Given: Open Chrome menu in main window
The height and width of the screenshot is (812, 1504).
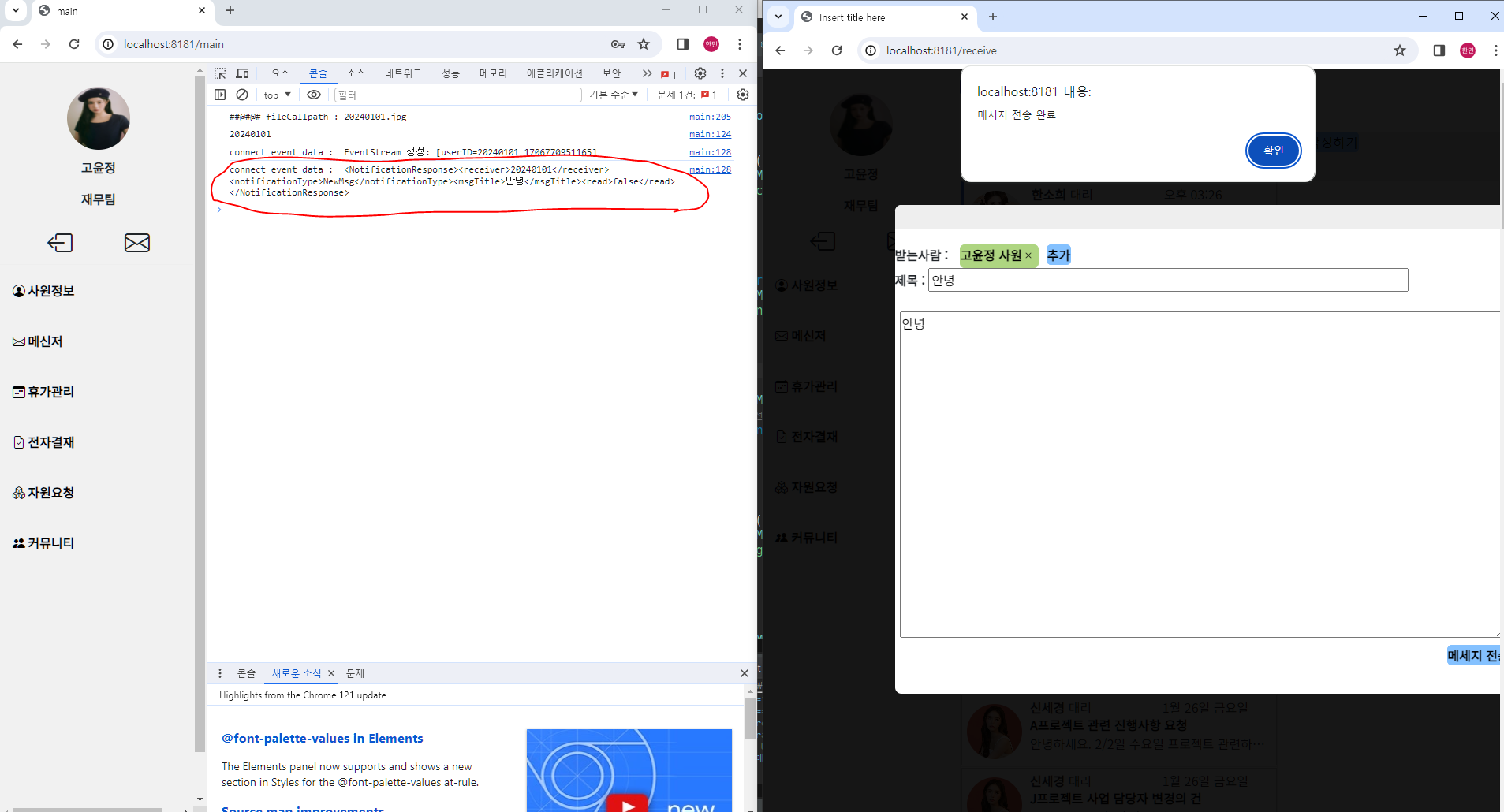Looking at the screenshot, I should coord(740,44).
